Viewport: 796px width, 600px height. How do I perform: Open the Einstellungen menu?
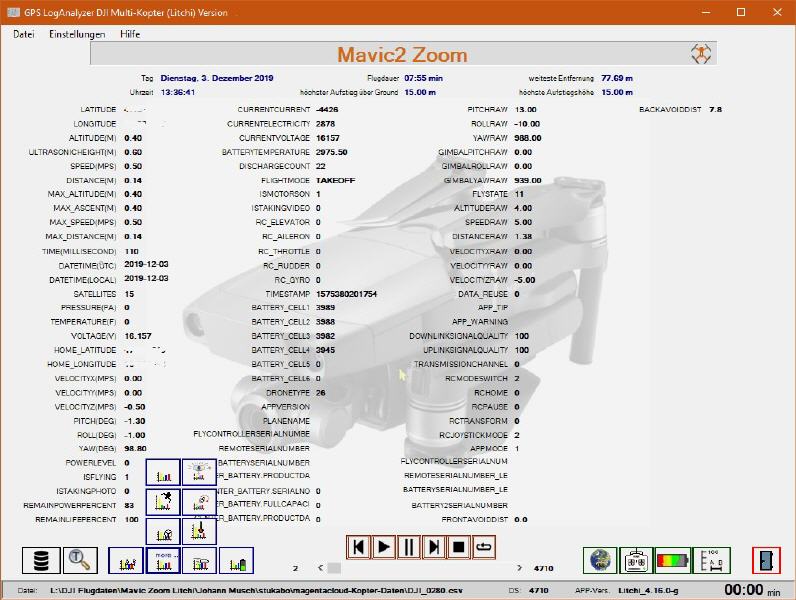coord(77,34)
